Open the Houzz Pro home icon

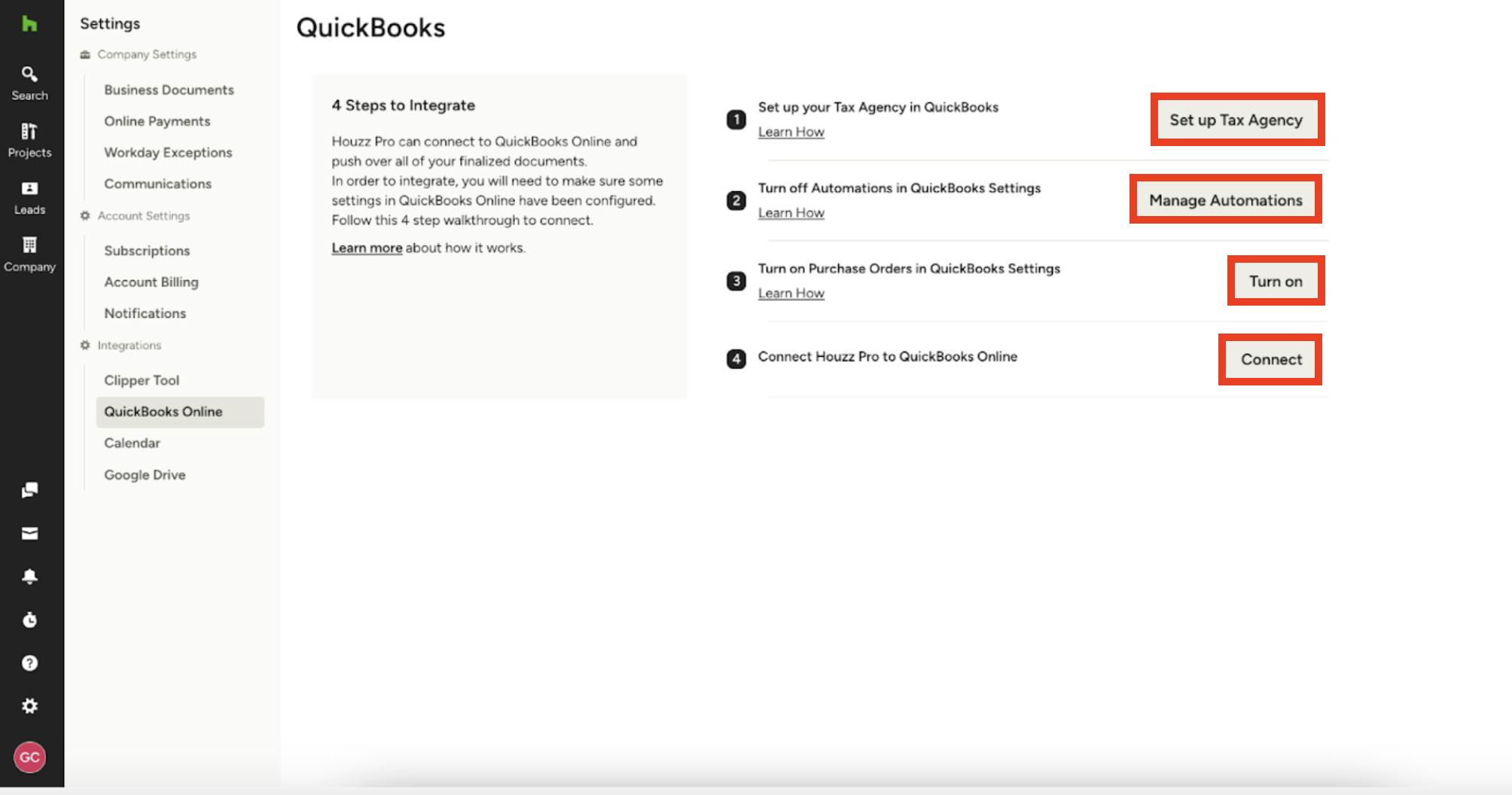click(x=29, y=25)
